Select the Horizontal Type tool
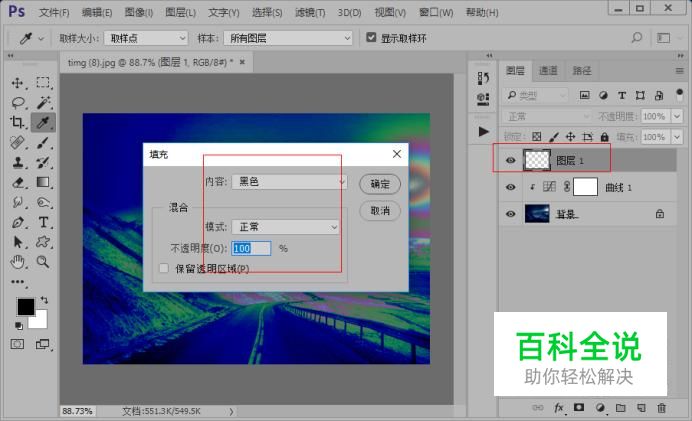 (x=43, y=222)
